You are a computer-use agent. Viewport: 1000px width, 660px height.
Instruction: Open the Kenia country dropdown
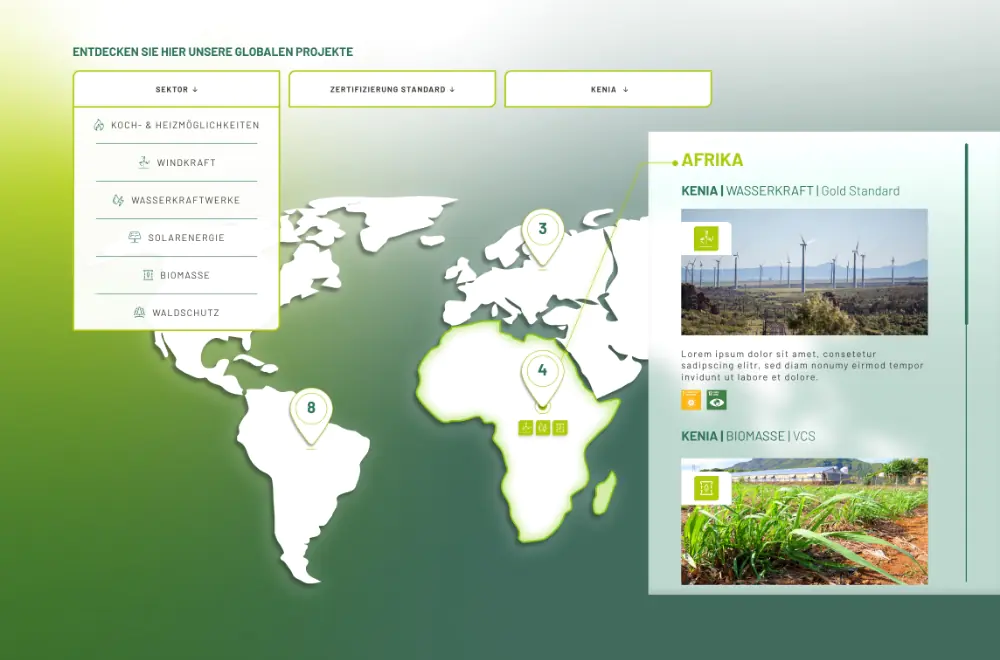608,89
